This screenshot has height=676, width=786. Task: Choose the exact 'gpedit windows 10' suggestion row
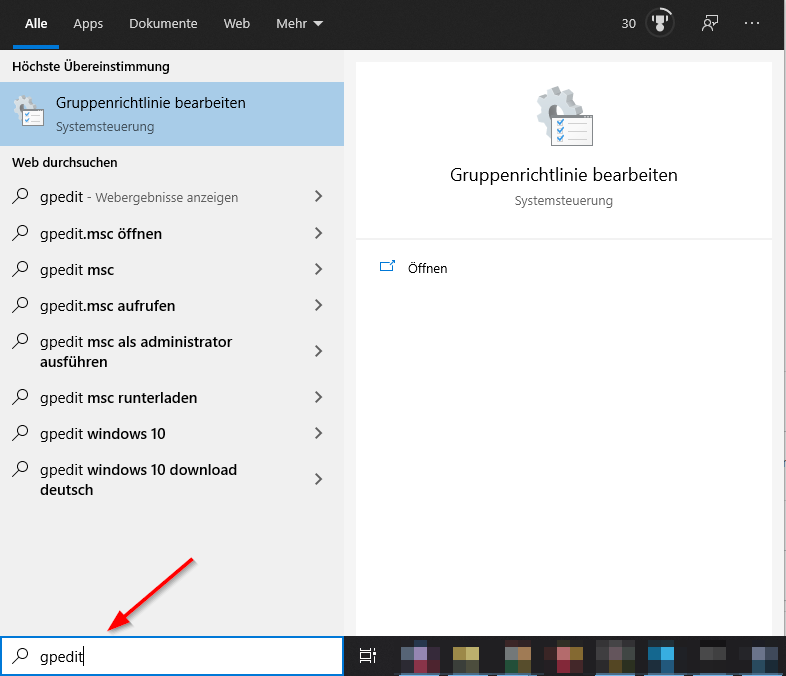pos(172,434)
